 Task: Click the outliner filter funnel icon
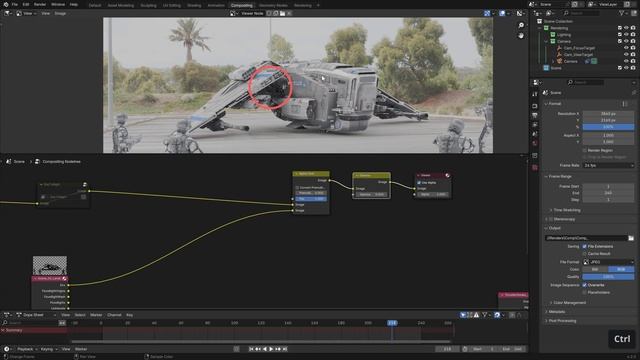click(x=622, y=13)
